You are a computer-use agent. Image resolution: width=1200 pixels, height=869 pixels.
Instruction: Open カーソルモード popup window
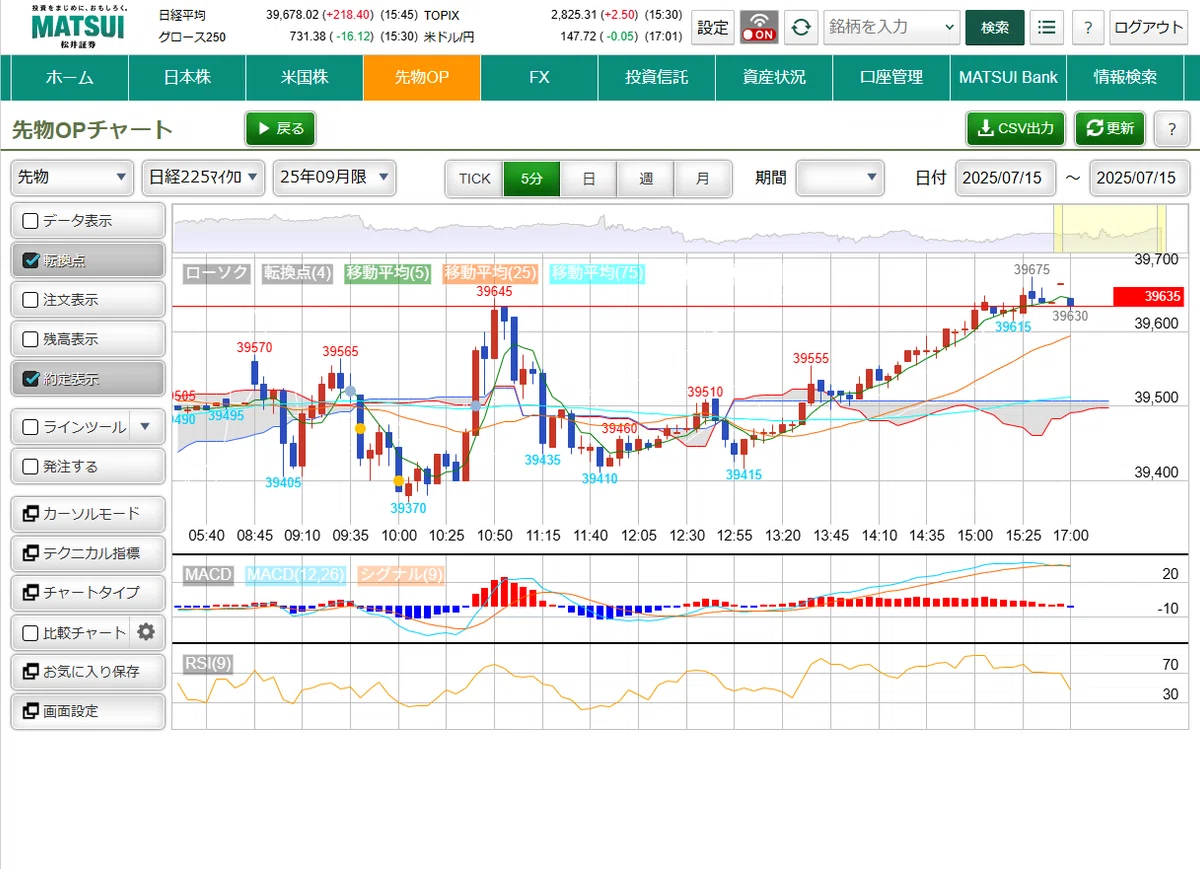(x=88, y=513)
